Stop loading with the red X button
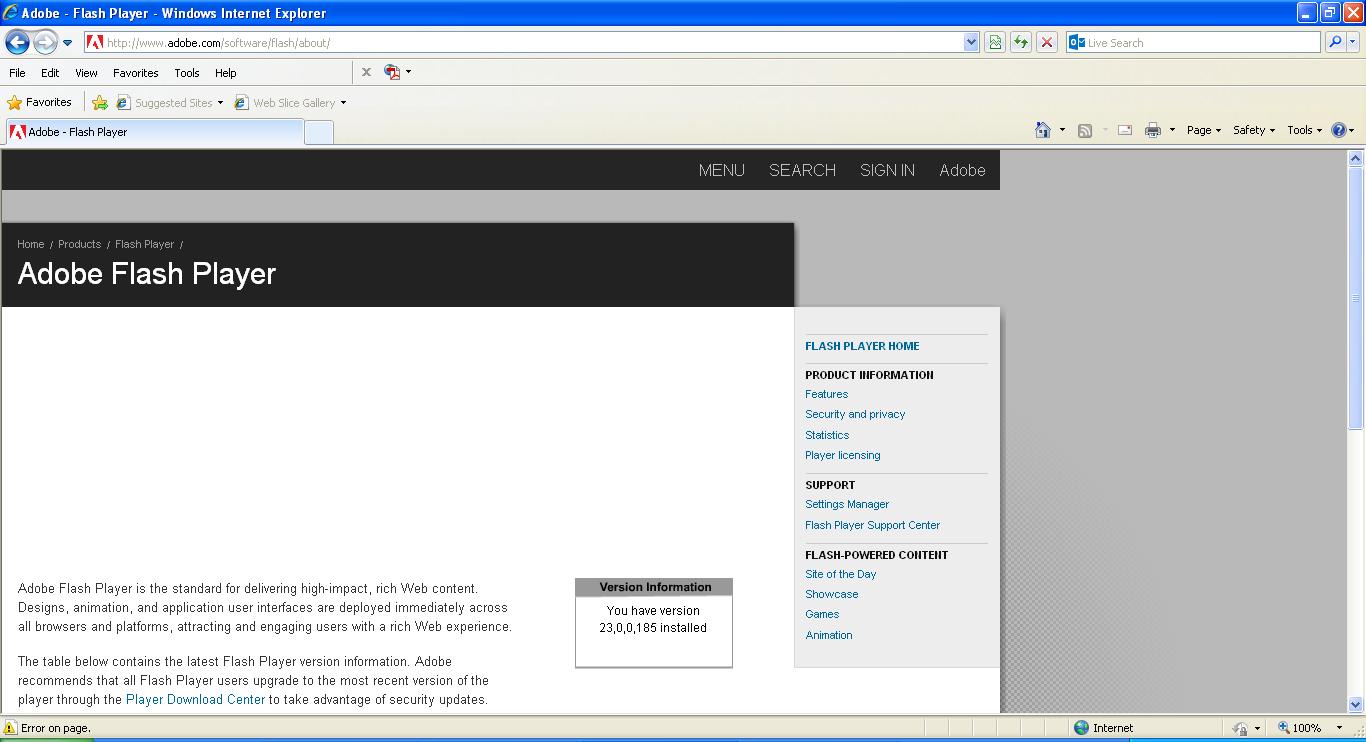1366x742 pixels. (x=1047, y=42)
